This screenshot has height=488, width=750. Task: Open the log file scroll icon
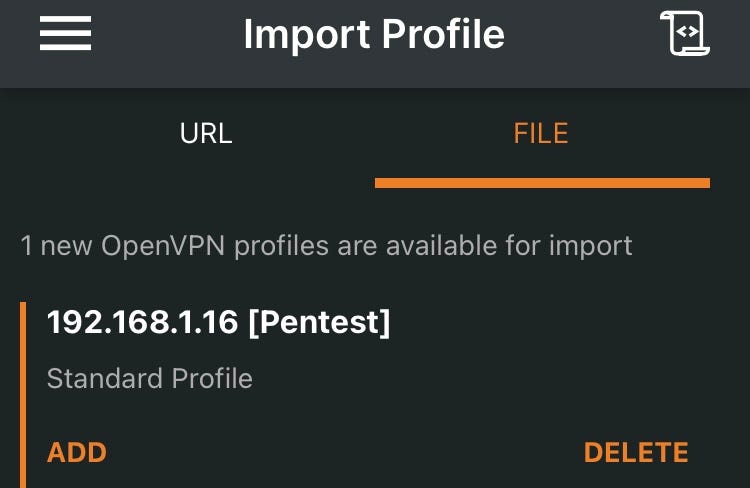(x=685, y=33)
